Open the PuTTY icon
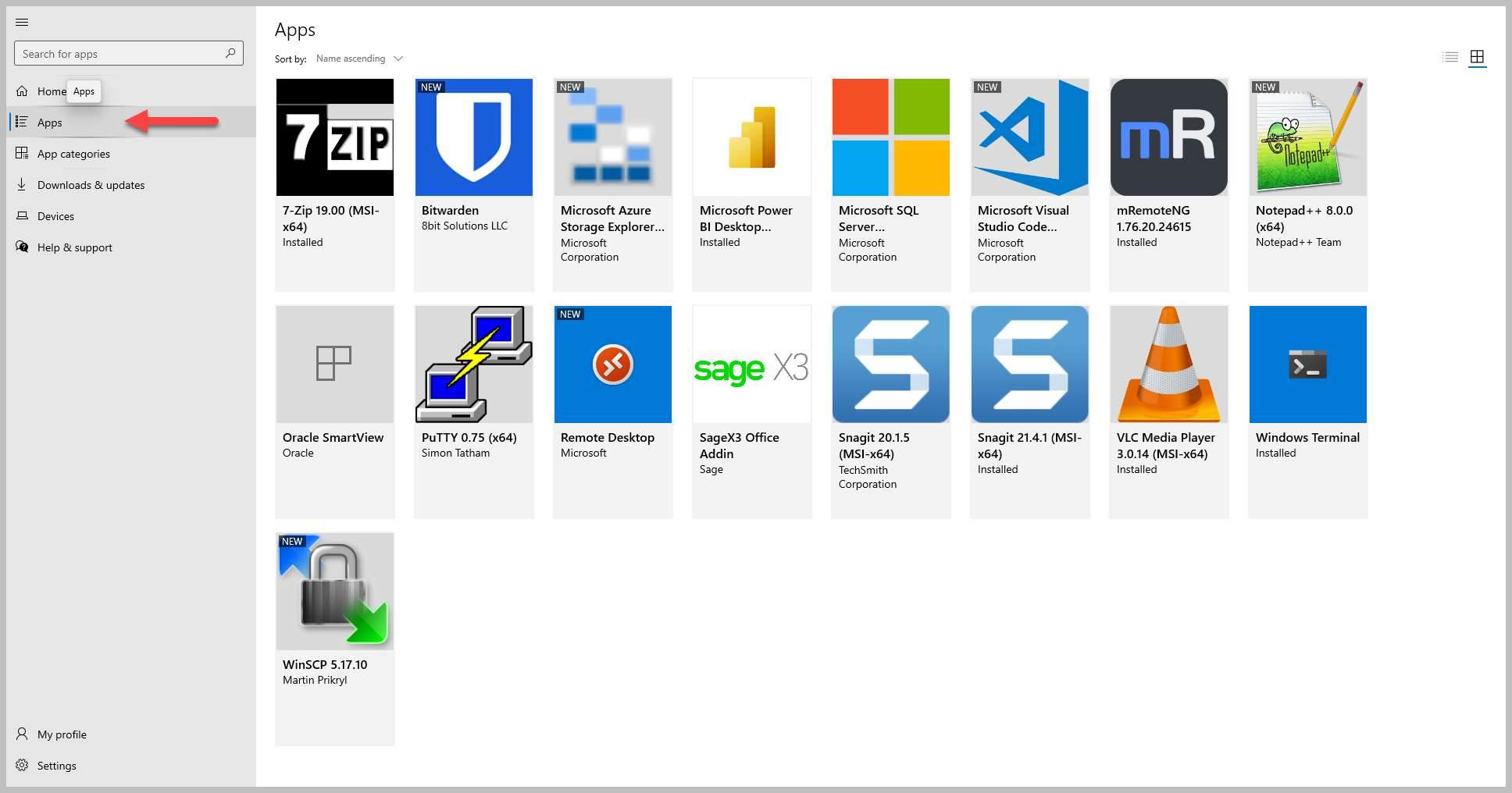This screenshot has width=1512, height=793. coord(474,364)
